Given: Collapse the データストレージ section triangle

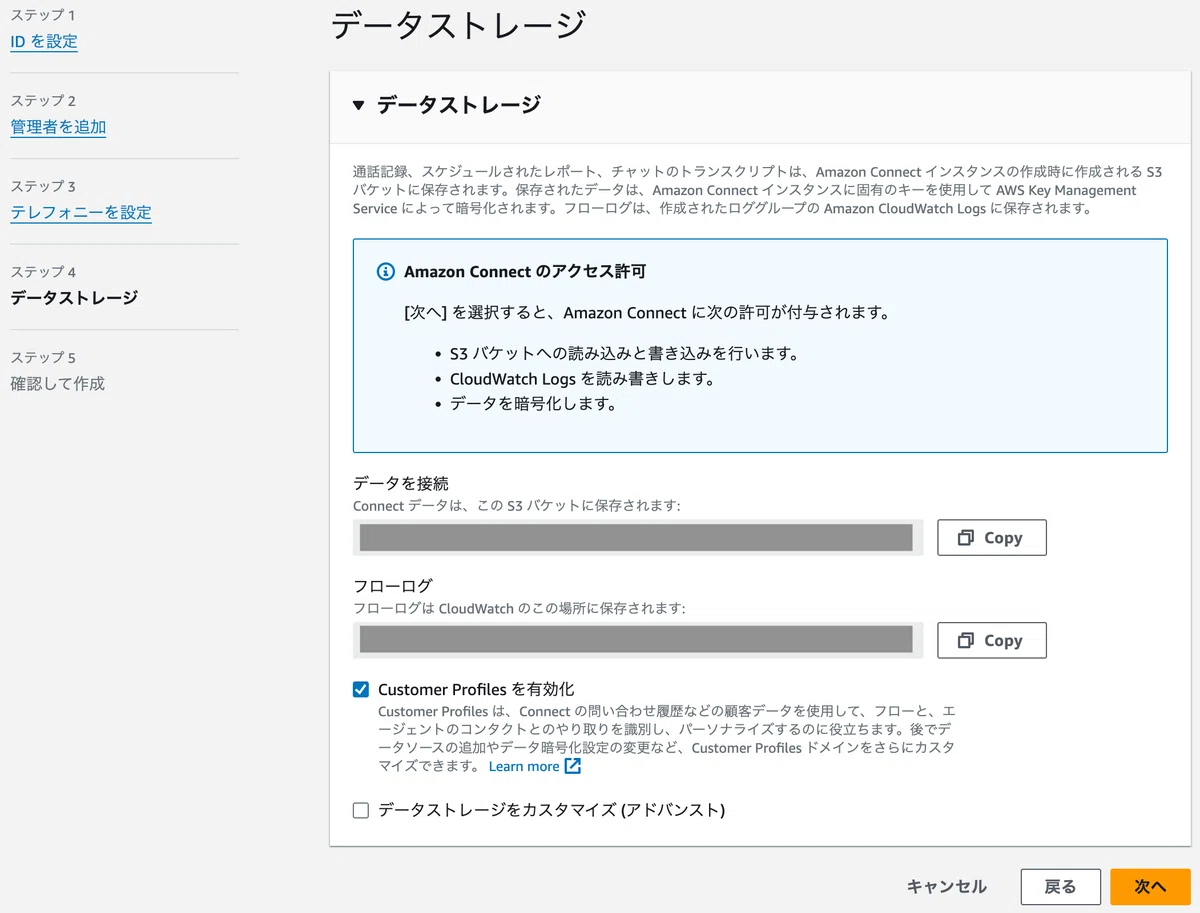Looking at the screenshot, I should pyautogui.click(x=359, y=105).
